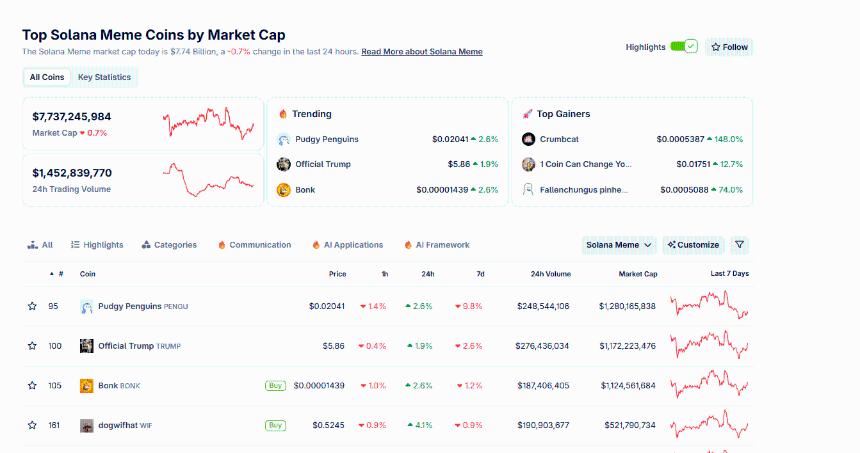Open the table filter funnel icon
Image resolution: width=860 pixels, height=453 pixels.
click(739, 244)
